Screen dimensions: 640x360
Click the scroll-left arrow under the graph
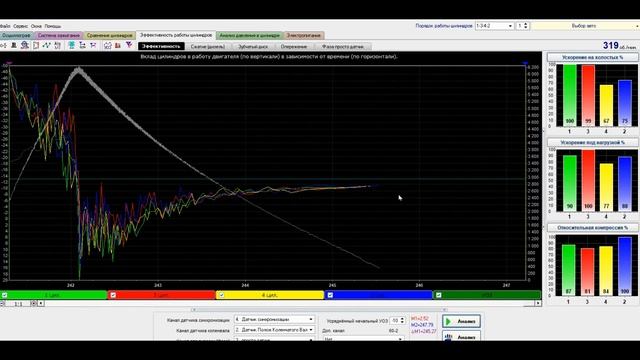(x=40, y=304)
